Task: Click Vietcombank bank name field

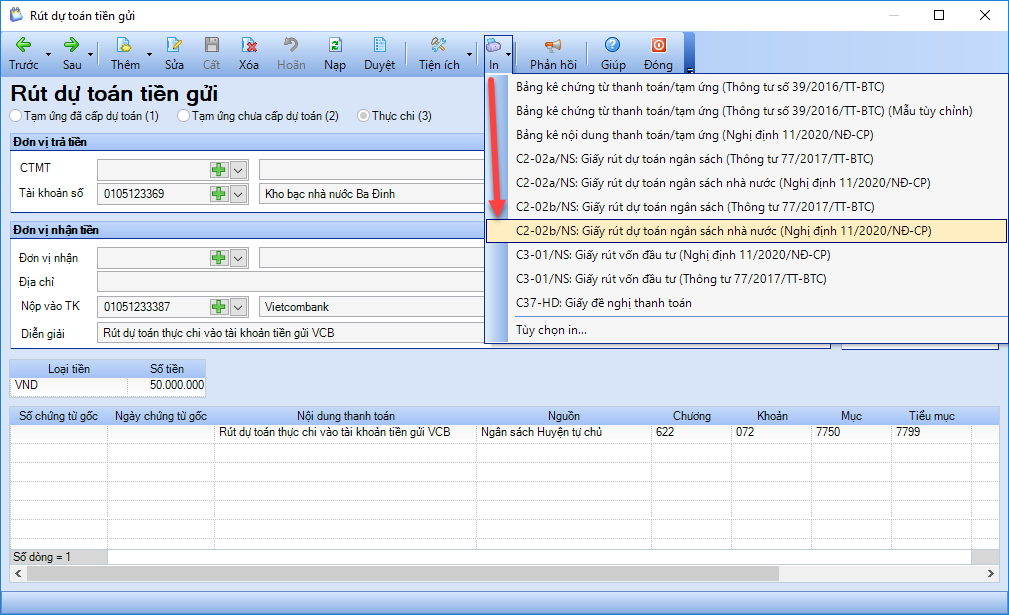Action: 371,307
